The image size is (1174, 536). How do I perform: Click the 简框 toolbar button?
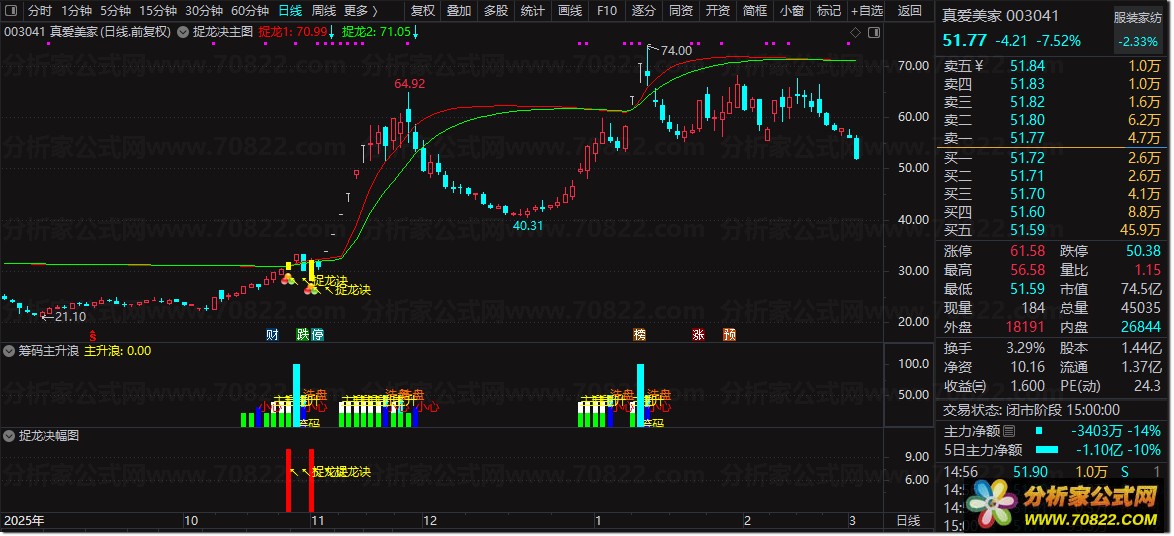click(x=755, y=11)
